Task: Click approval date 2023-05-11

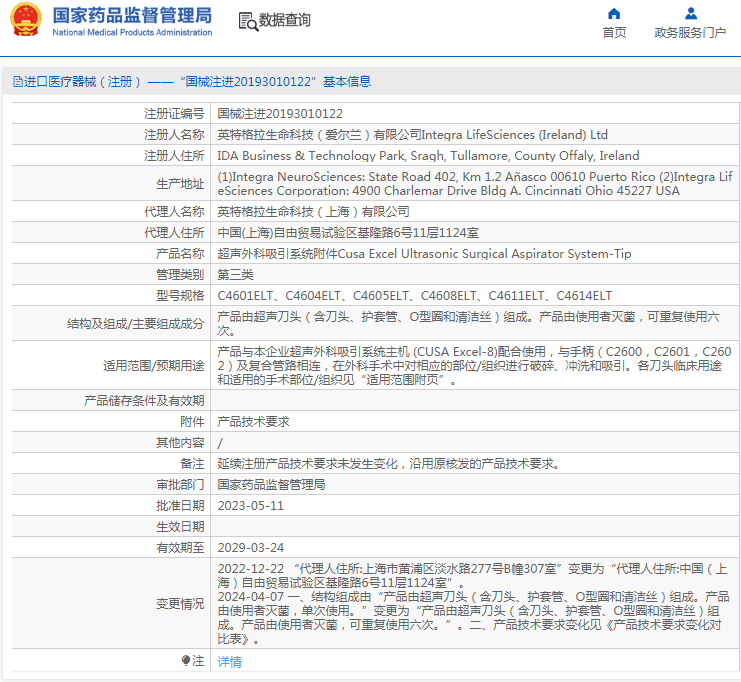Action: click(250, 506)
